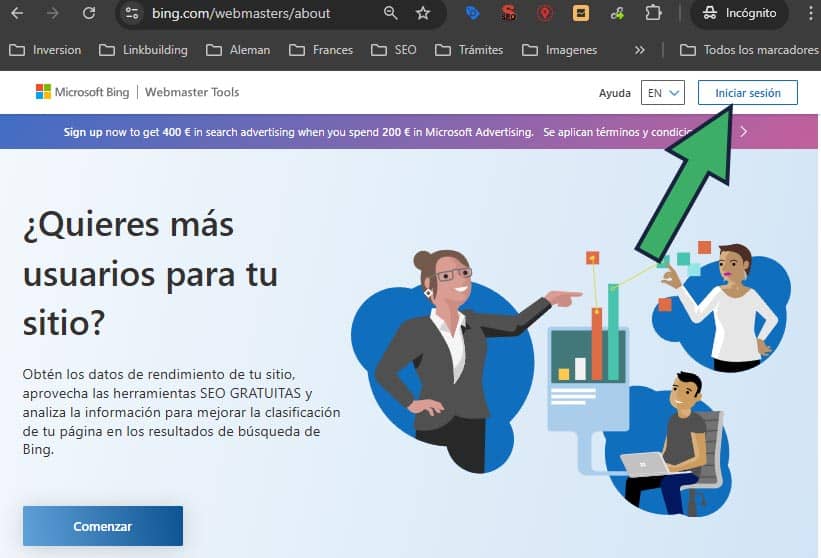Show more bookmarks with double chevron

[639, 50]
